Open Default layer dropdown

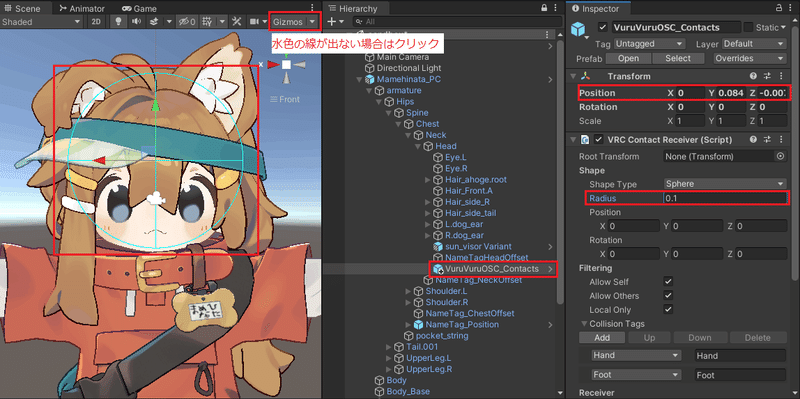[x=754, y=44]
